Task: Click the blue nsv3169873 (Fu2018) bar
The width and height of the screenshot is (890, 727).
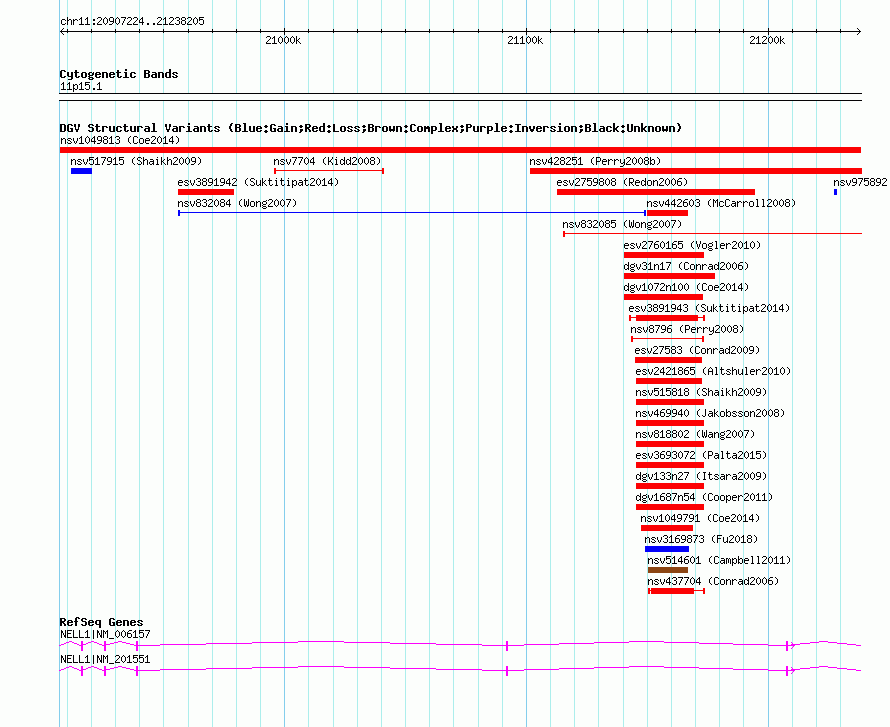Action: [667, 549]
